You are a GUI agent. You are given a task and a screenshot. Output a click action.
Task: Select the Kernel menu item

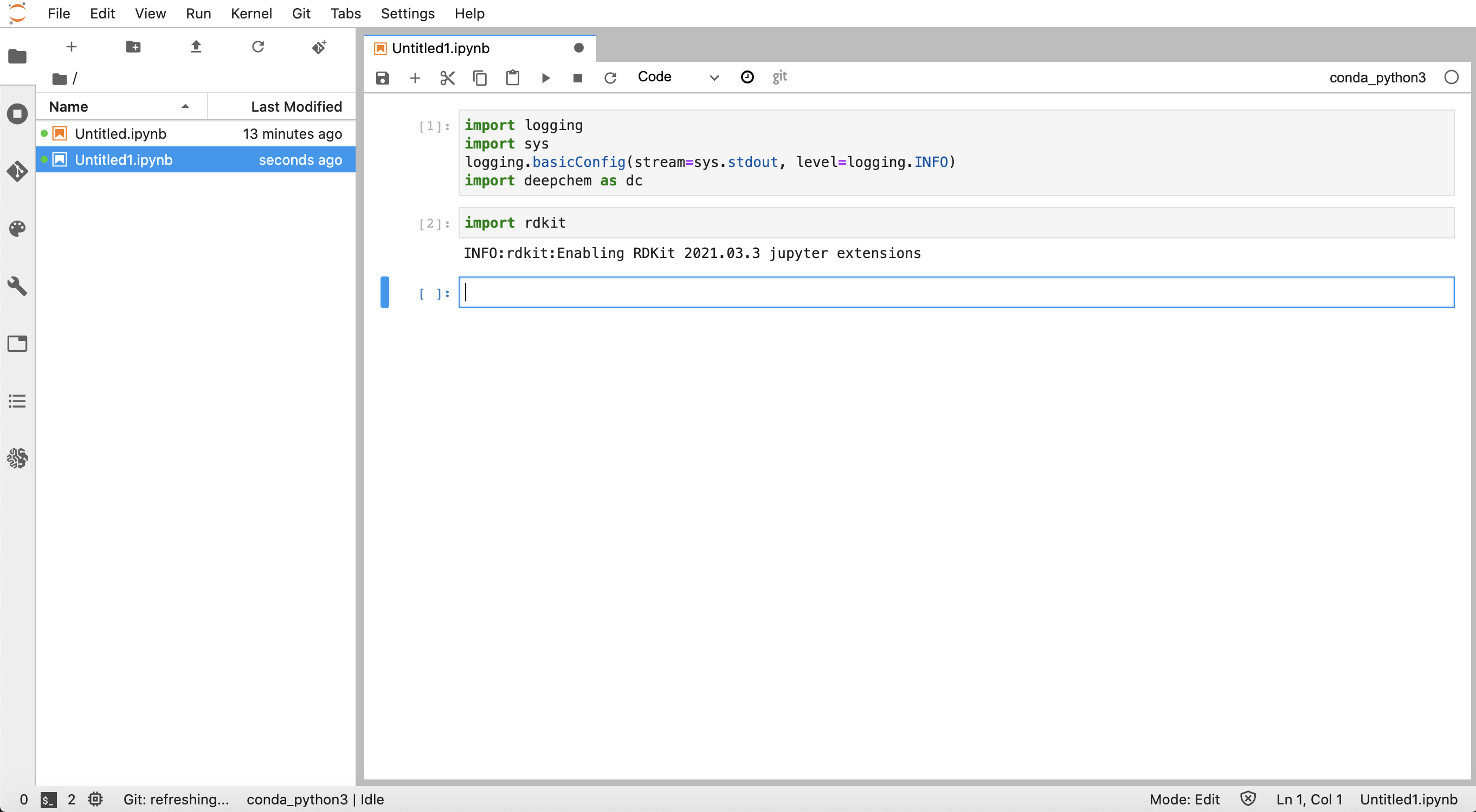(252, 13)
